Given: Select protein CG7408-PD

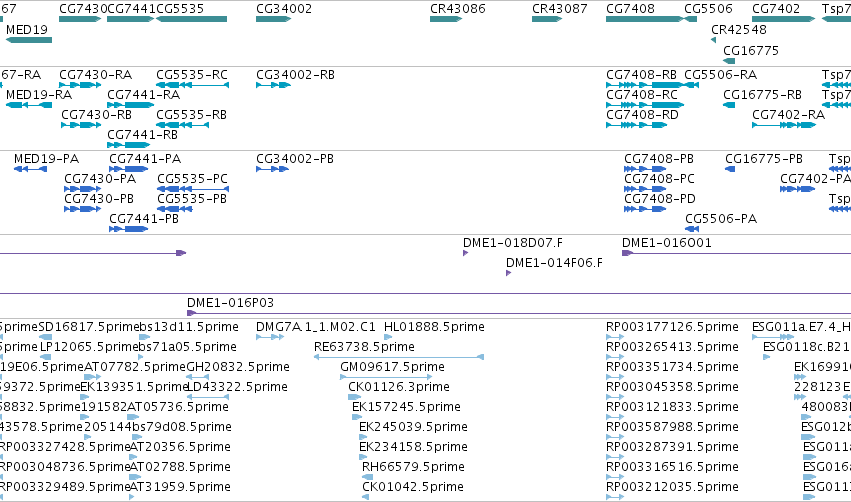Looking at the screenshot, I should pos(645,209).
